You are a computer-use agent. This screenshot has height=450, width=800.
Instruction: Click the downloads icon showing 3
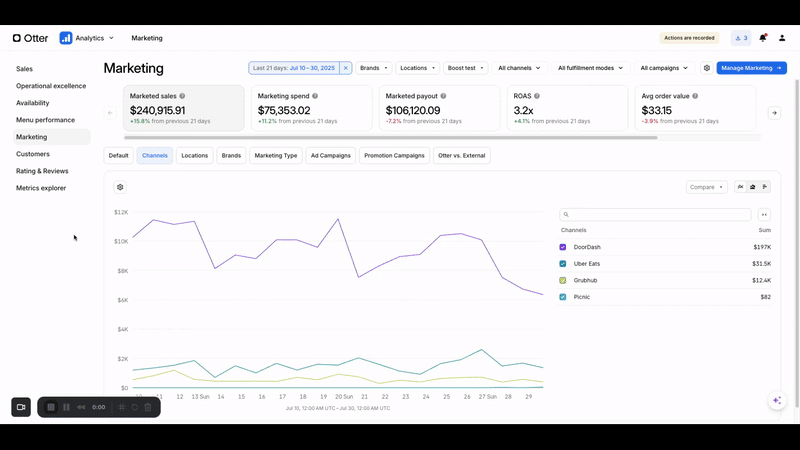click(741, 38)
